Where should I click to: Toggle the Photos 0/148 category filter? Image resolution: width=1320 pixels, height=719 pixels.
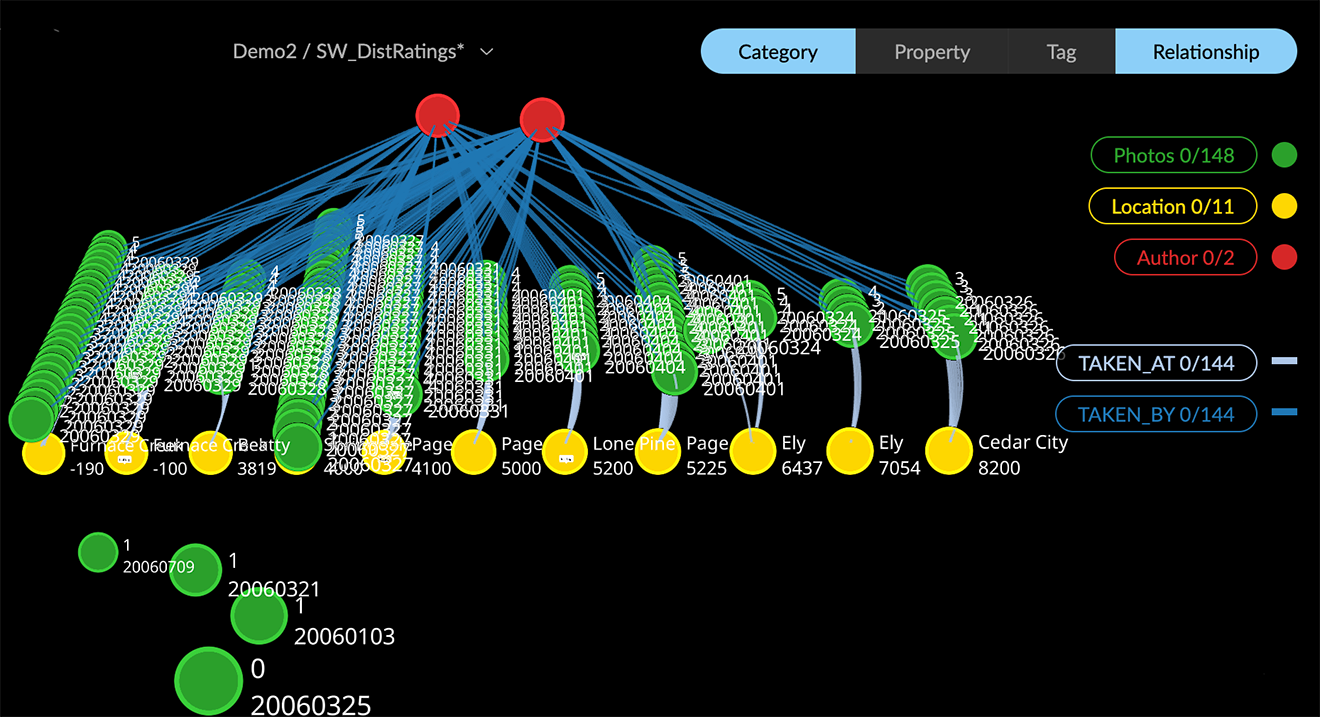(x=1172, y=155)
